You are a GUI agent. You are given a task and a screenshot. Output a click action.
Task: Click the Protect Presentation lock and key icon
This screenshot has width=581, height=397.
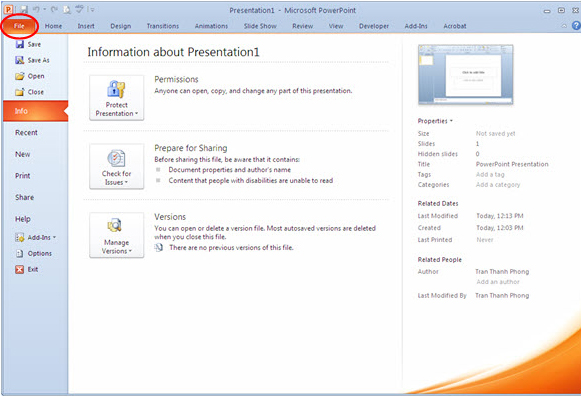point(116,89)
